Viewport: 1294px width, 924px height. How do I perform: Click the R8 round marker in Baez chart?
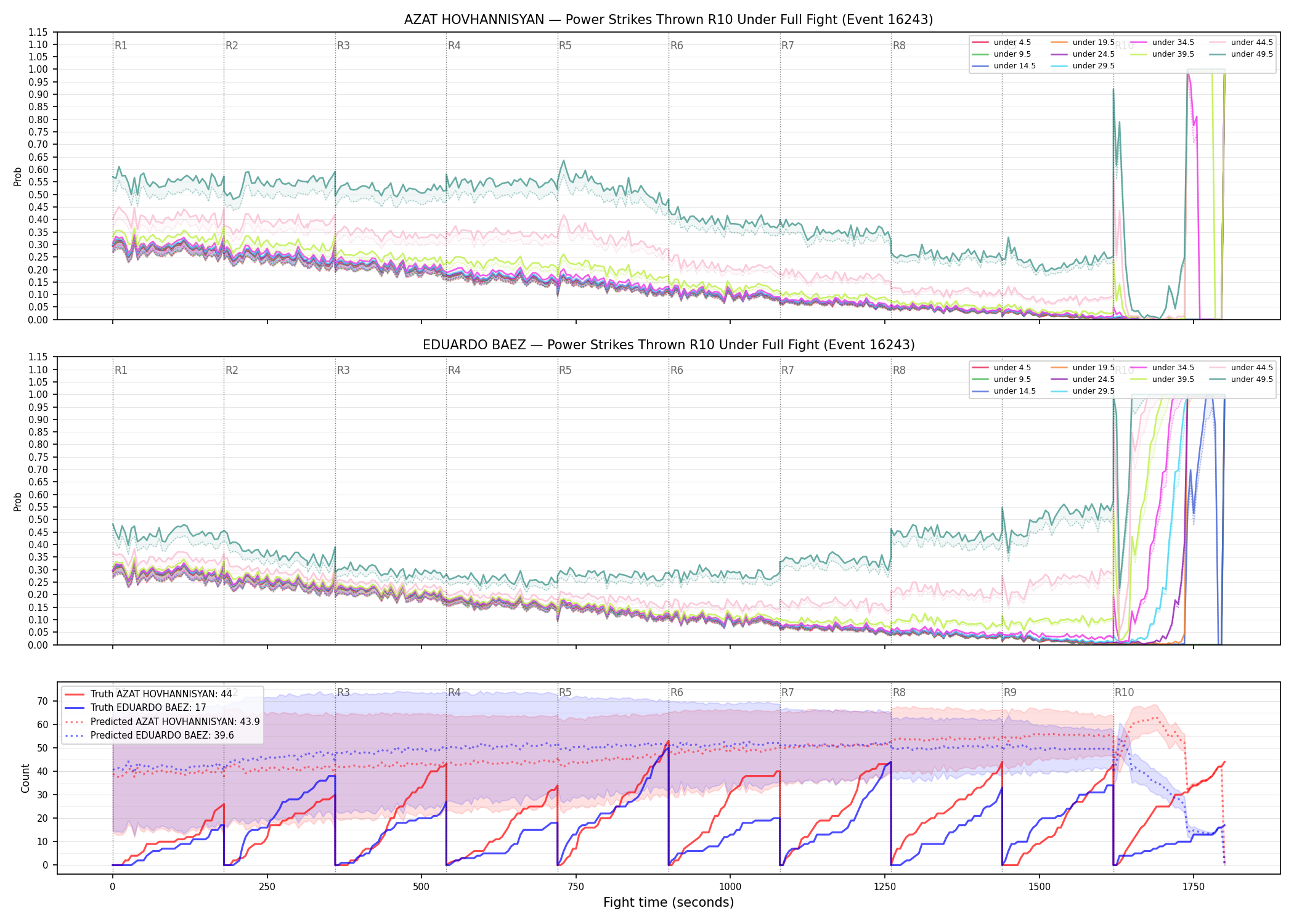point(899,370)
